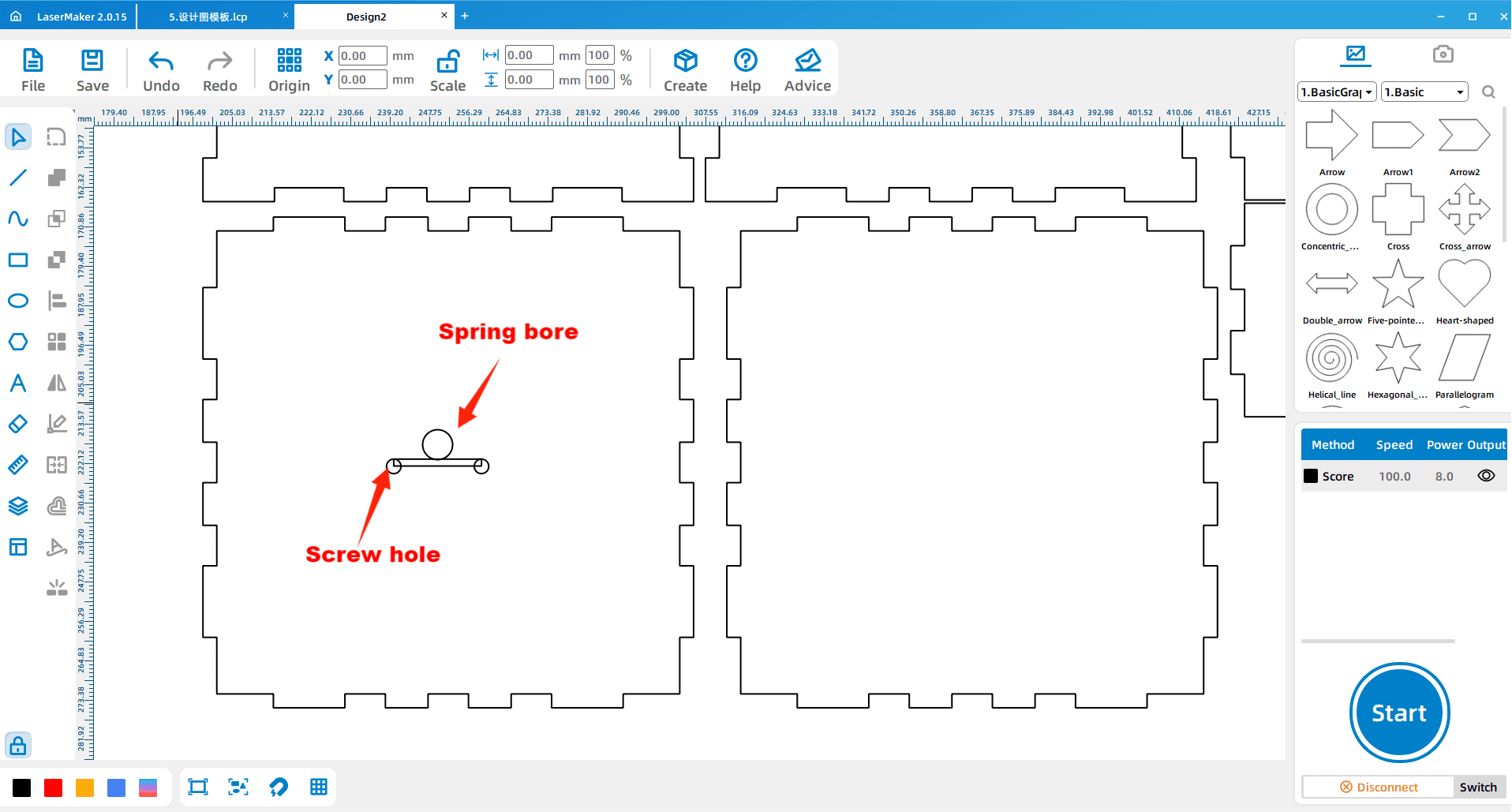
Task: Click the Score layer speed value 100.0
Action: (1394, 477)
